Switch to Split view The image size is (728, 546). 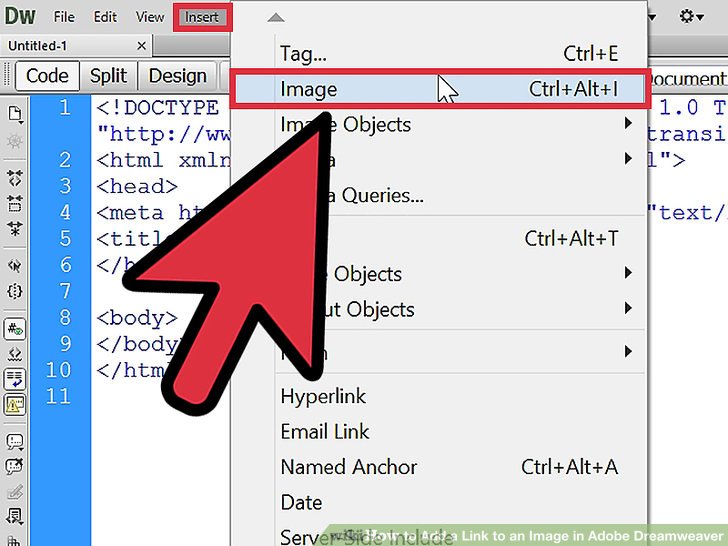click(x=108, y=76)
